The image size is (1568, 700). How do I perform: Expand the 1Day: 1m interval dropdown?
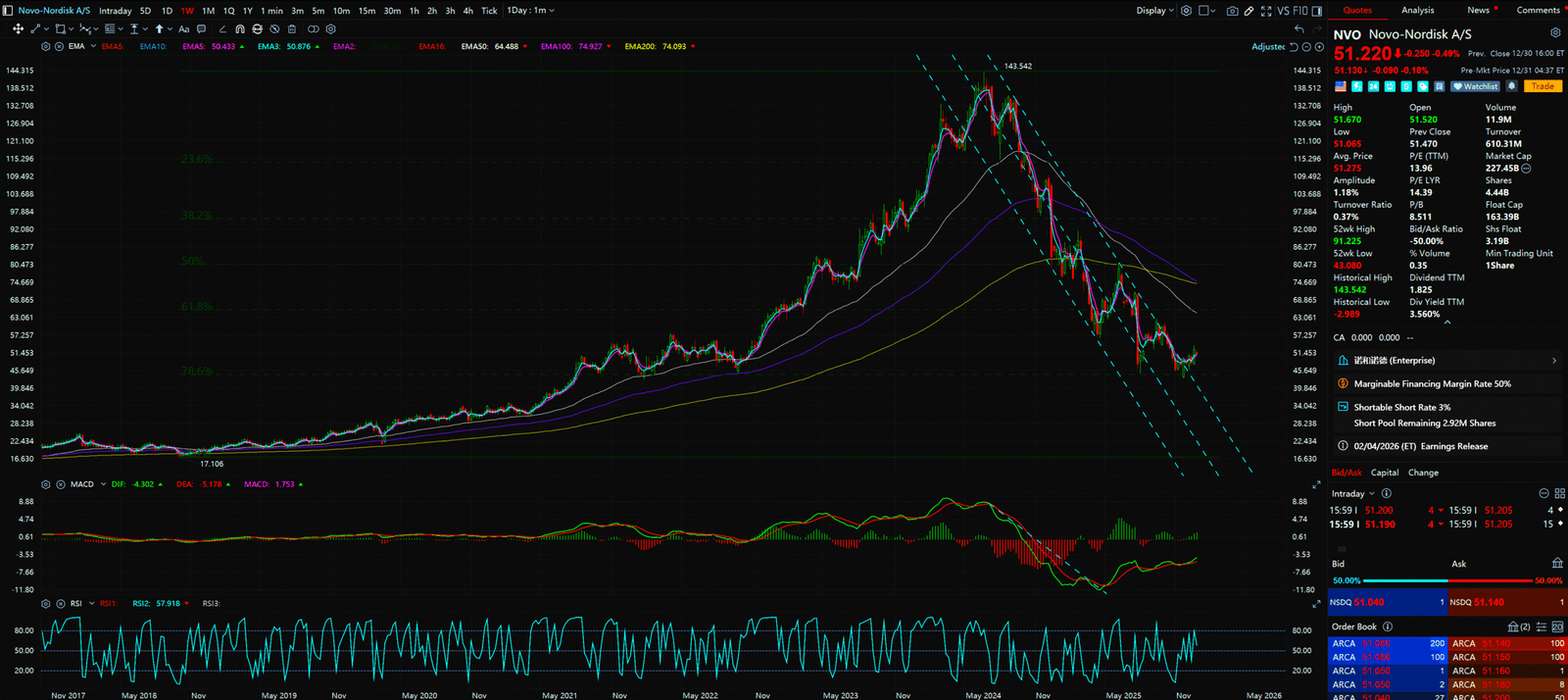(x=530, y=11)
